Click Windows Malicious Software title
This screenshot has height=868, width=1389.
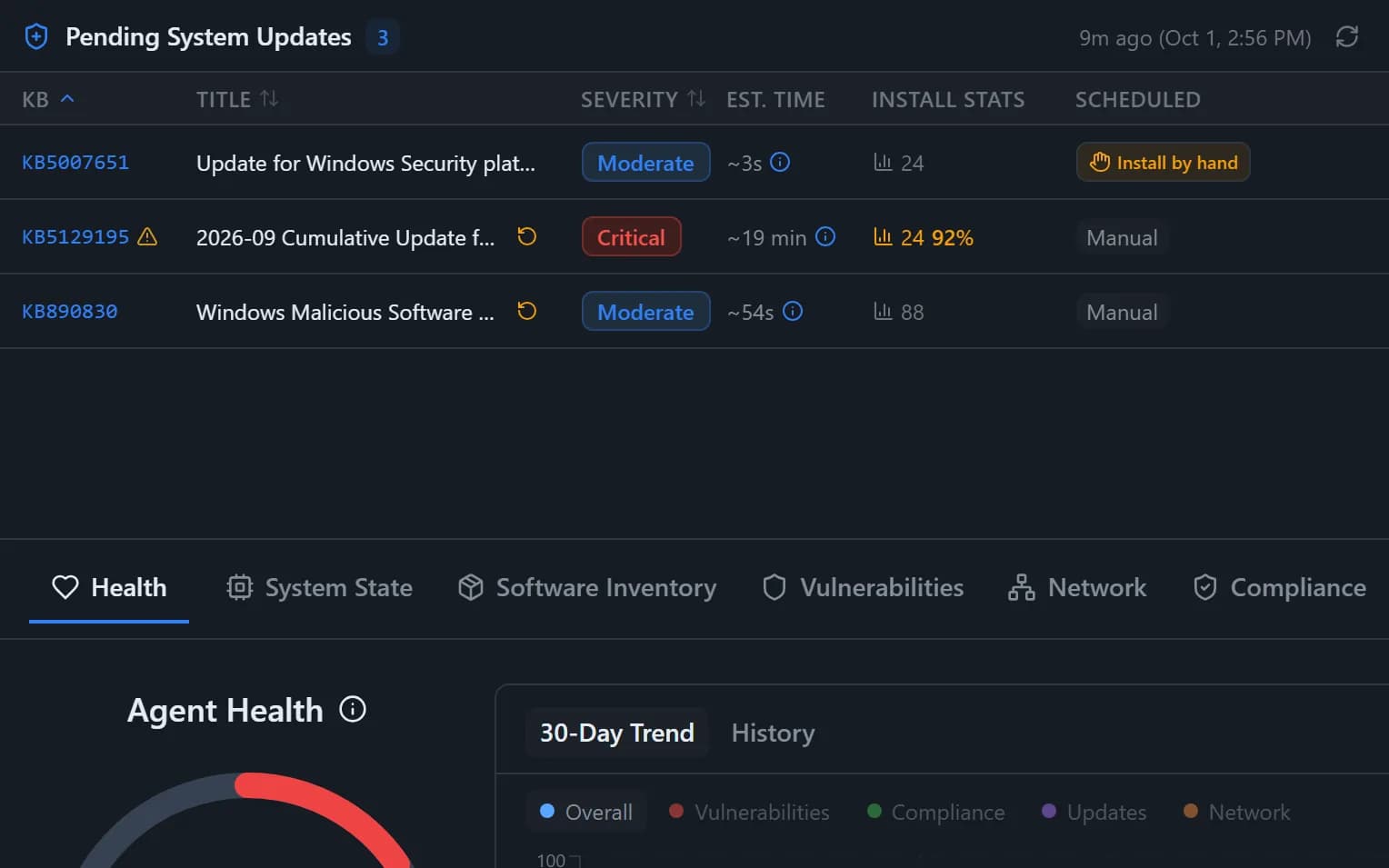point(345,312)
